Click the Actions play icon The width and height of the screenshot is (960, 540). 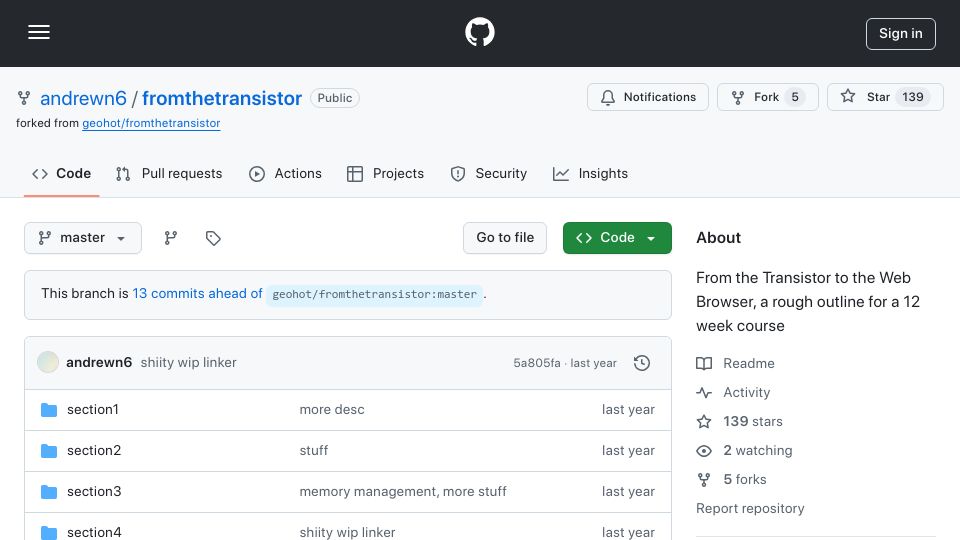click(257, 174)
